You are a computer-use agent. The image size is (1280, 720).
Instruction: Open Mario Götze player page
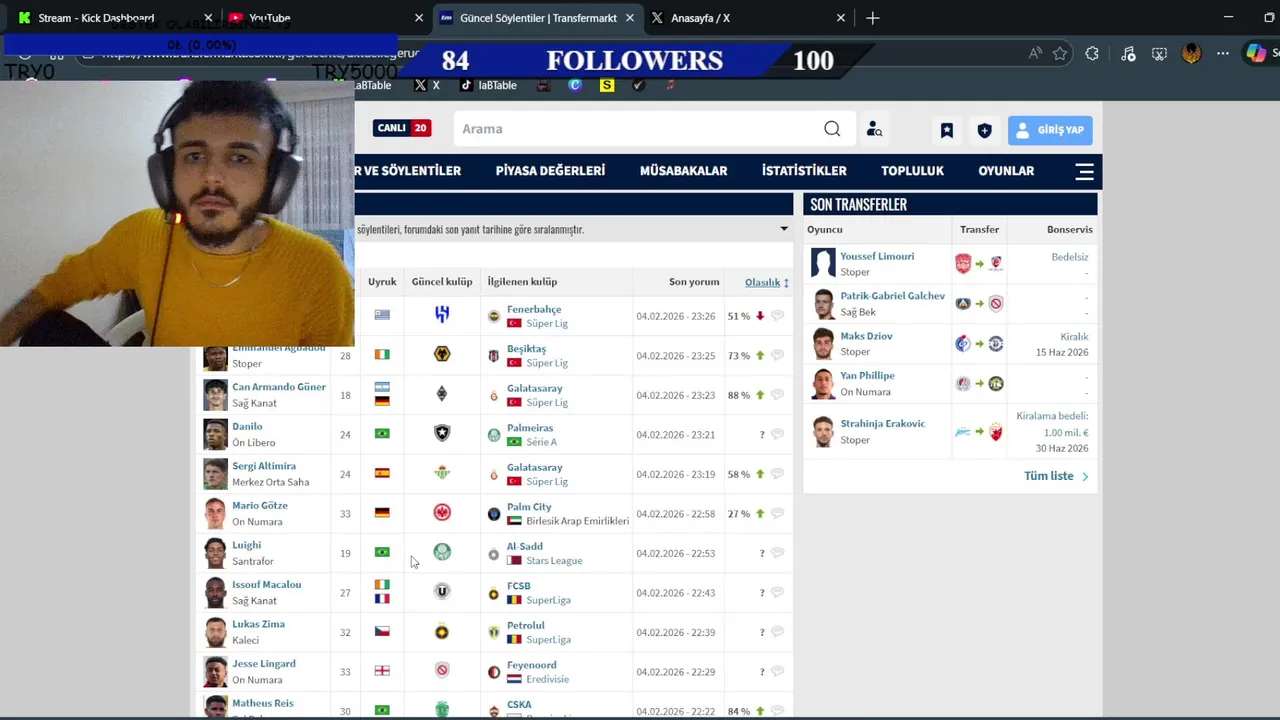(260, 506)
